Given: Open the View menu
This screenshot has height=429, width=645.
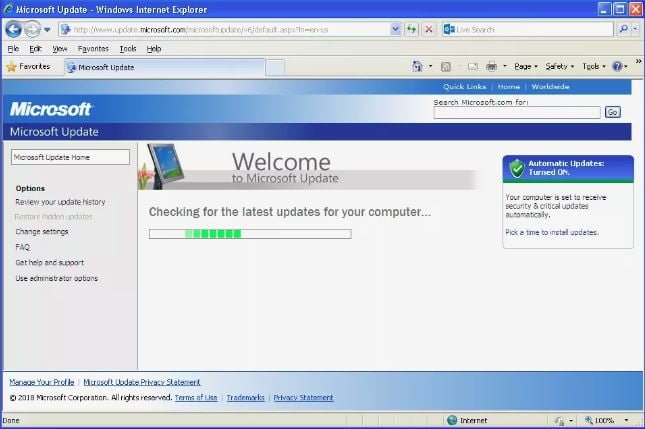Looking at the screenshot, I should coord(60,48).
